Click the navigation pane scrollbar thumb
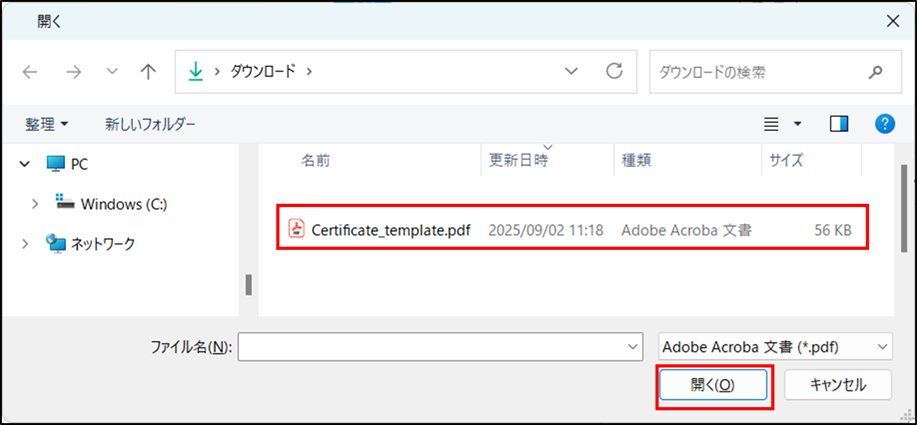Screen dimensions: 917x425 (249, 285)
